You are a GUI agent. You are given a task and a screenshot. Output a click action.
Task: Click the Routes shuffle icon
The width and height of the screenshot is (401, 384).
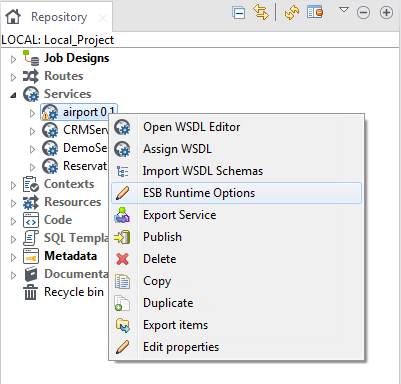point(31,76)
